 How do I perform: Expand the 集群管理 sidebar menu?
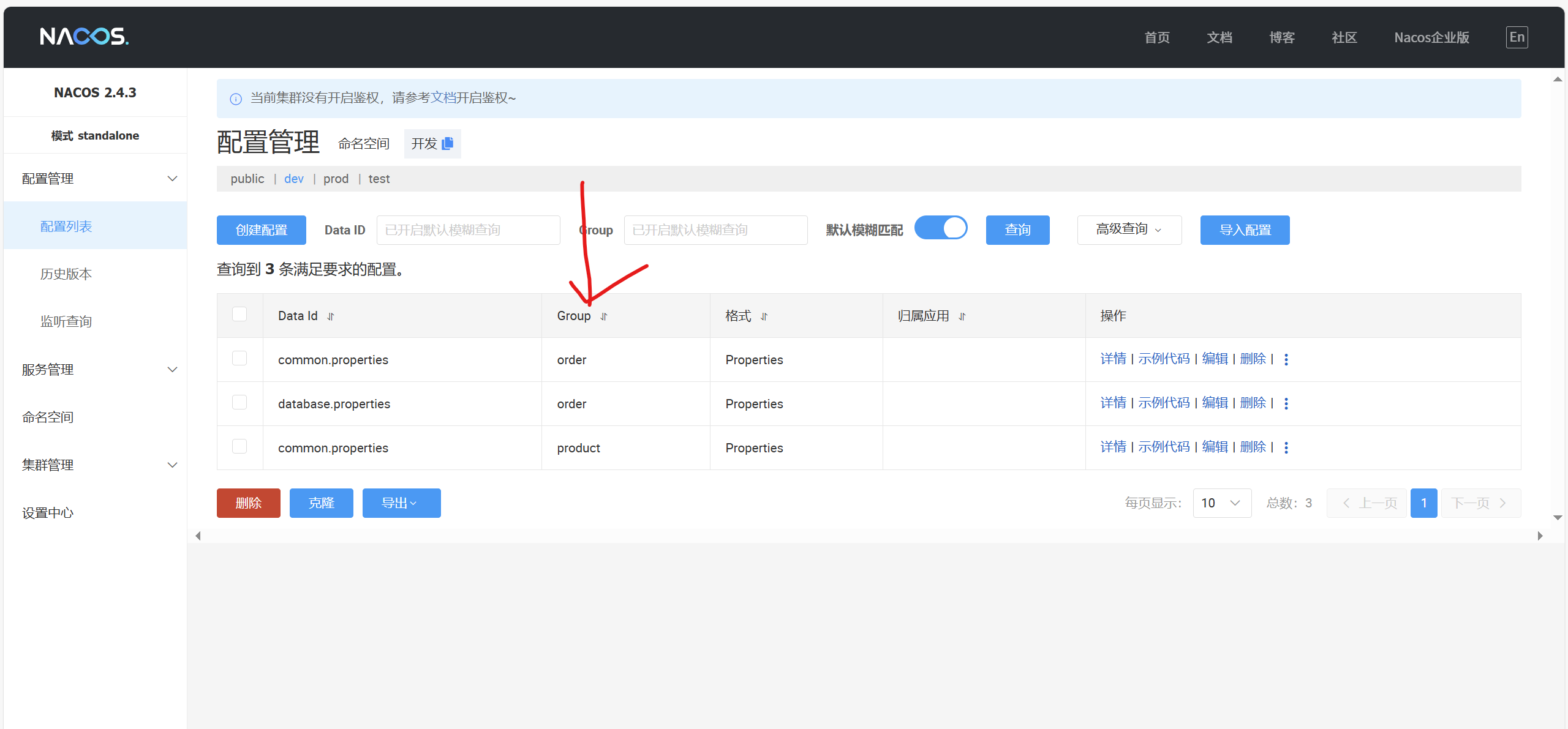pos(95,465)
